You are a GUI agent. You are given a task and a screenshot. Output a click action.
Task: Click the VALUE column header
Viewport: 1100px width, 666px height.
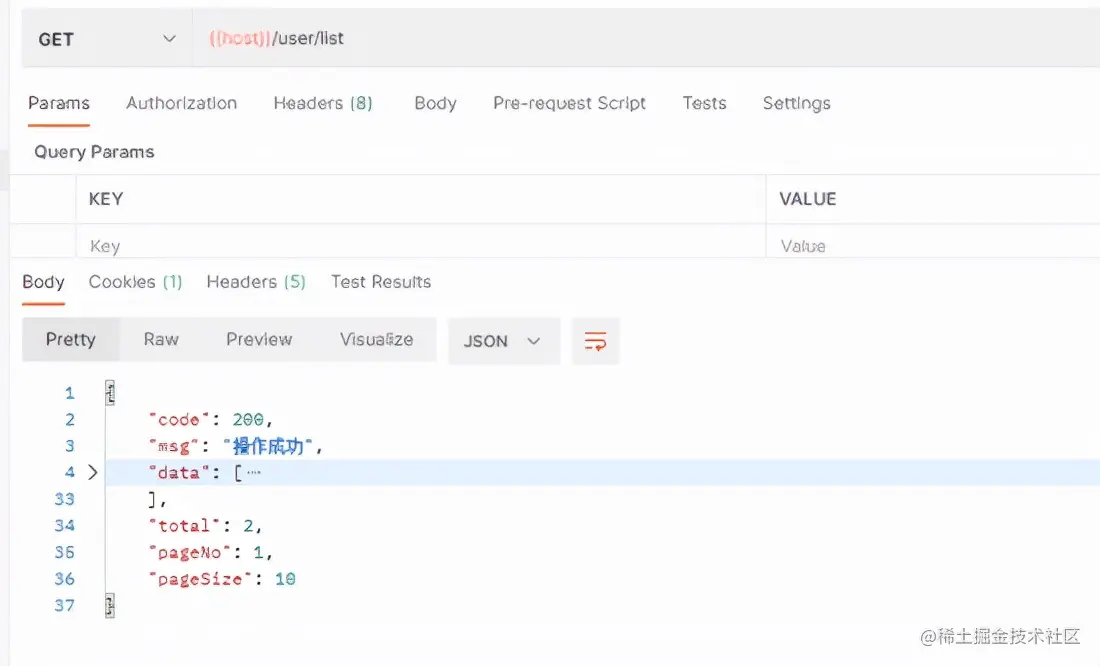807,199
